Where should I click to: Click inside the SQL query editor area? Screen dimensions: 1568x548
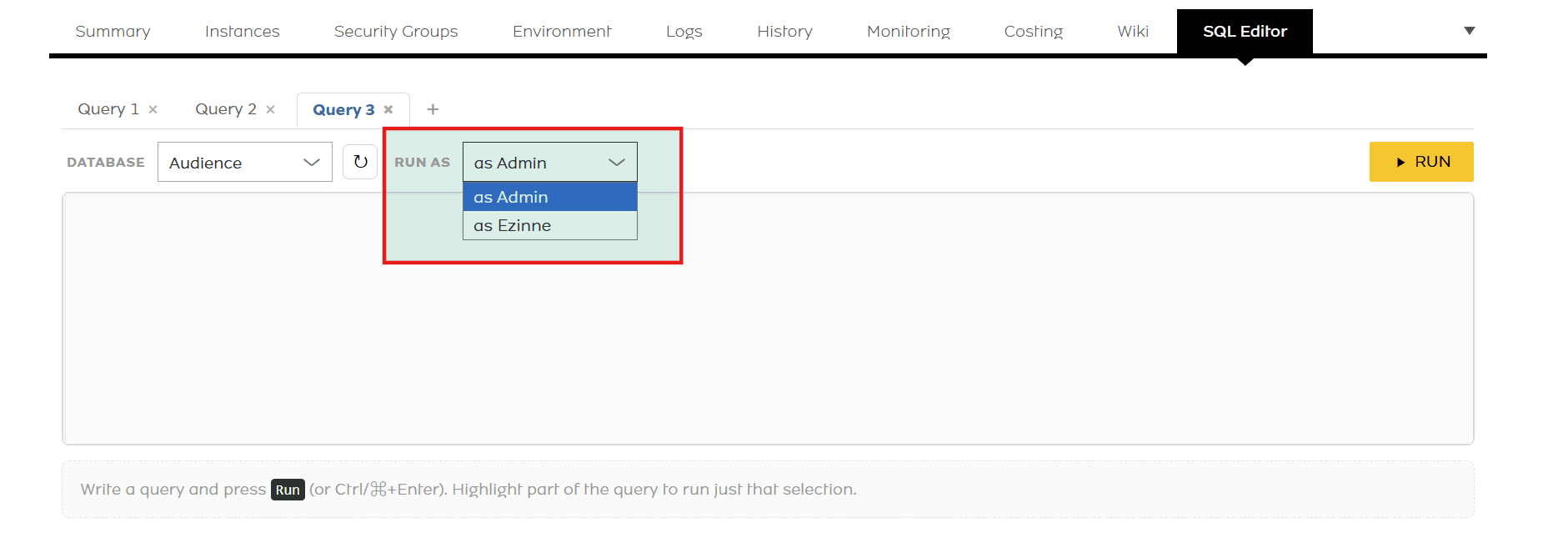point(768,319)
